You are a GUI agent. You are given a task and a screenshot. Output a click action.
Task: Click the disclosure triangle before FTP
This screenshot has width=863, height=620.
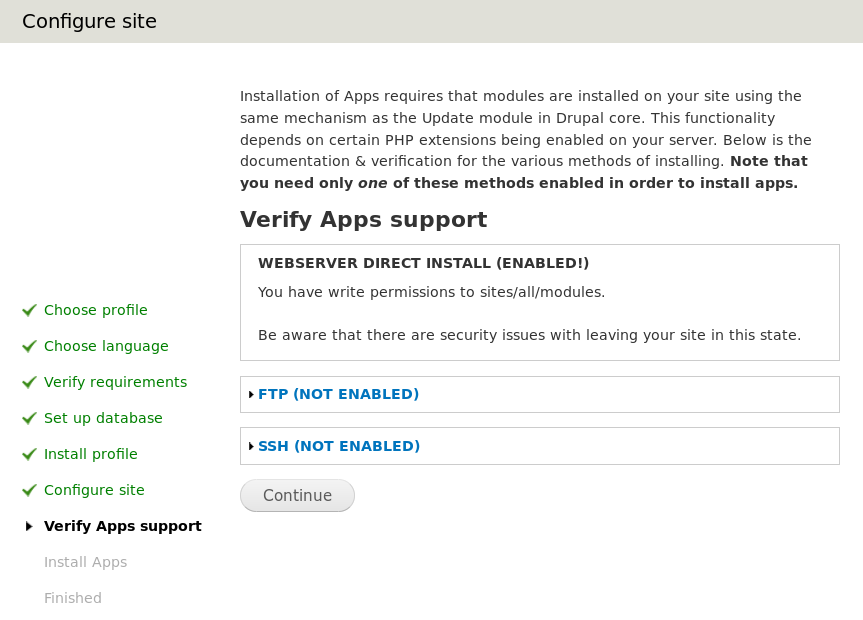click(x=251, y=394)
